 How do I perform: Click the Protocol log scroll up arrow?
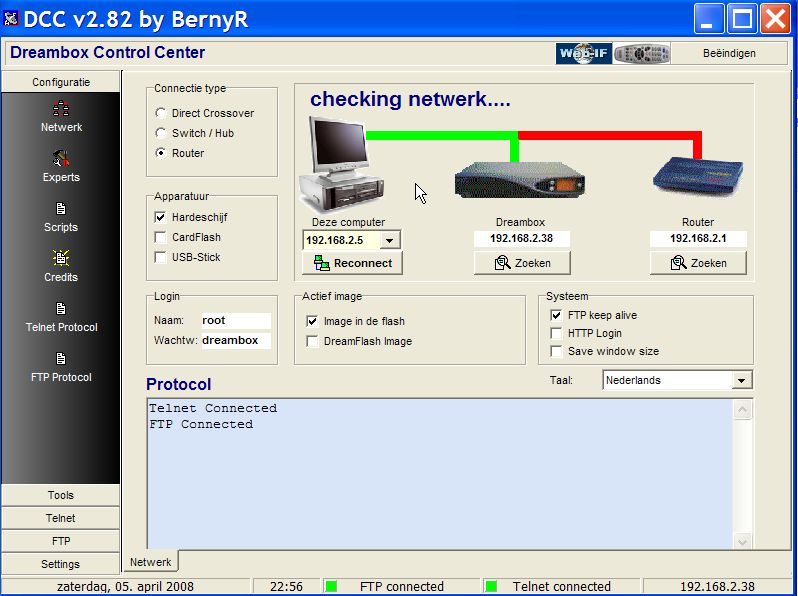coord(743,410)
